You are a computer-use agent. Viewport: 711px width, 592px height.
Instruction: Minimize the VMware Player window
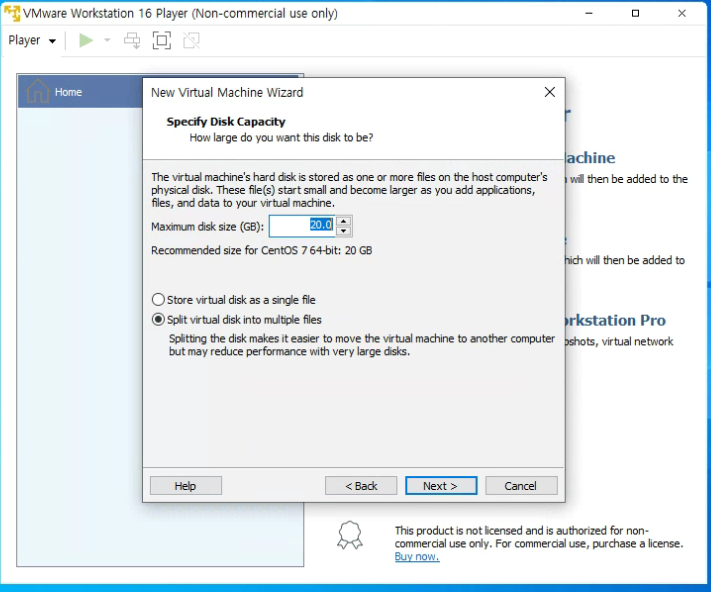(589, 13)
